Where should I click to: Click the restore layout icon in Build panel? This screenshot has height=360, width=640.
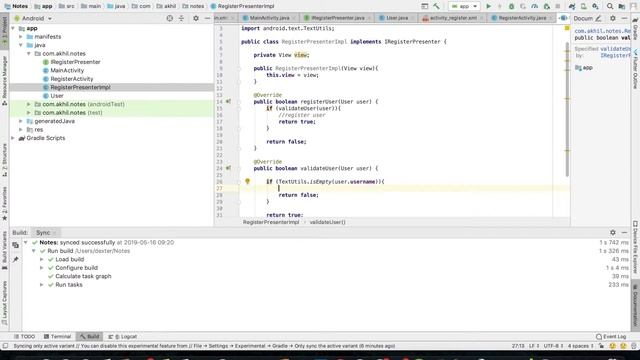(x=16, y=245)
